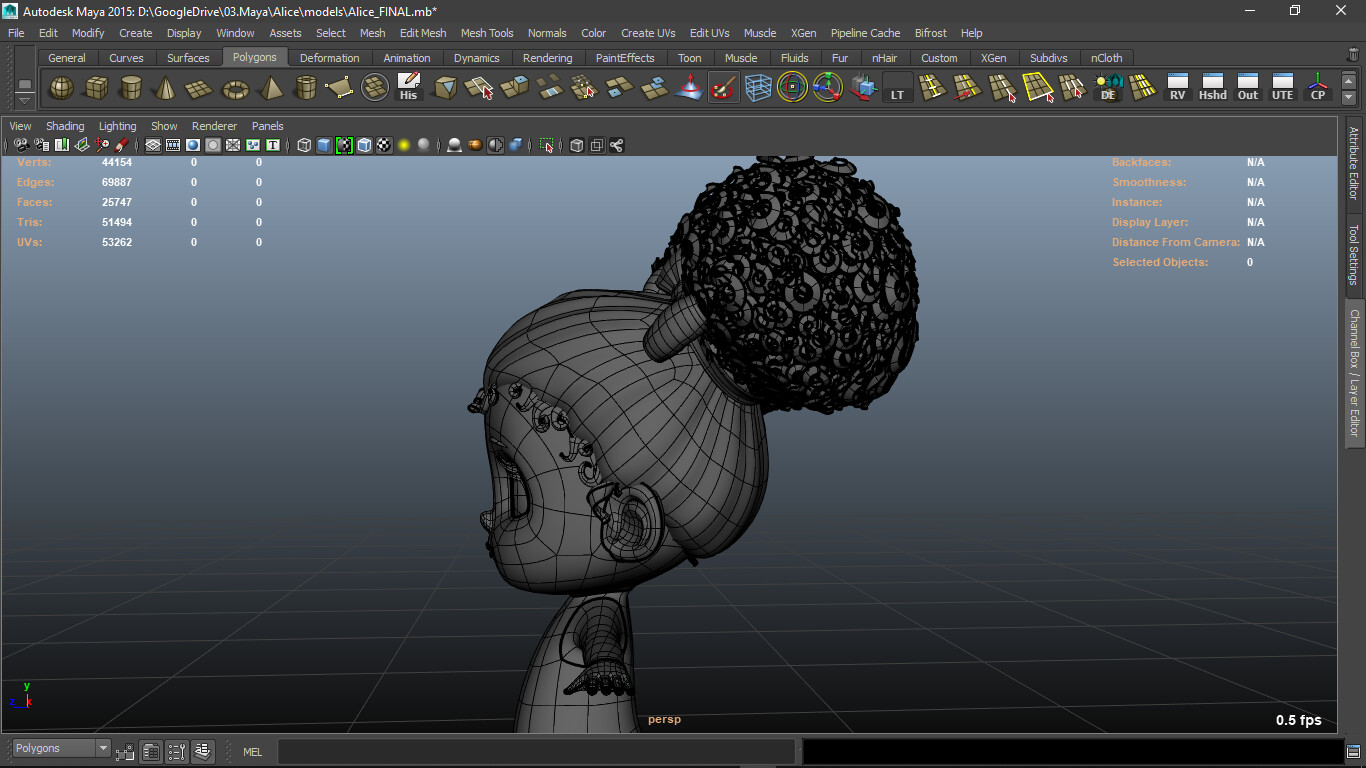Open the viewport Show menu
1366x768 pixels.
click(x=164, y=126)
